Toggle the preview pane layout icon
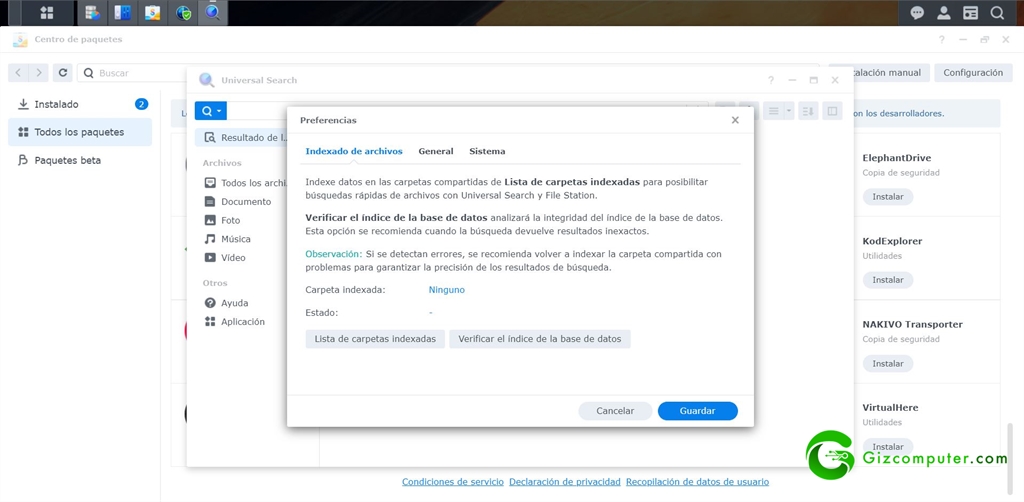This screenshot has height=502, width=1024. 832,111
